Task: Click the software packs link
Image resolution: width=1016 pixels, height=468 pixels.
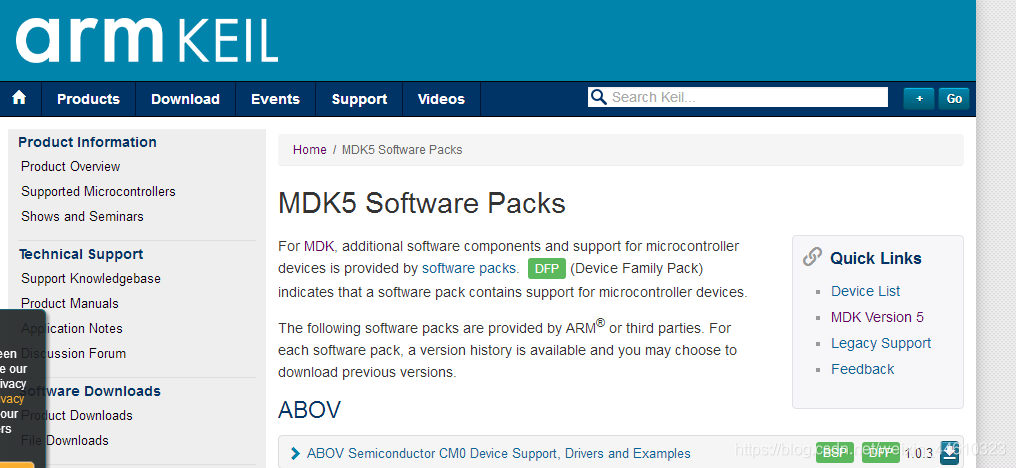Action: 469,268
